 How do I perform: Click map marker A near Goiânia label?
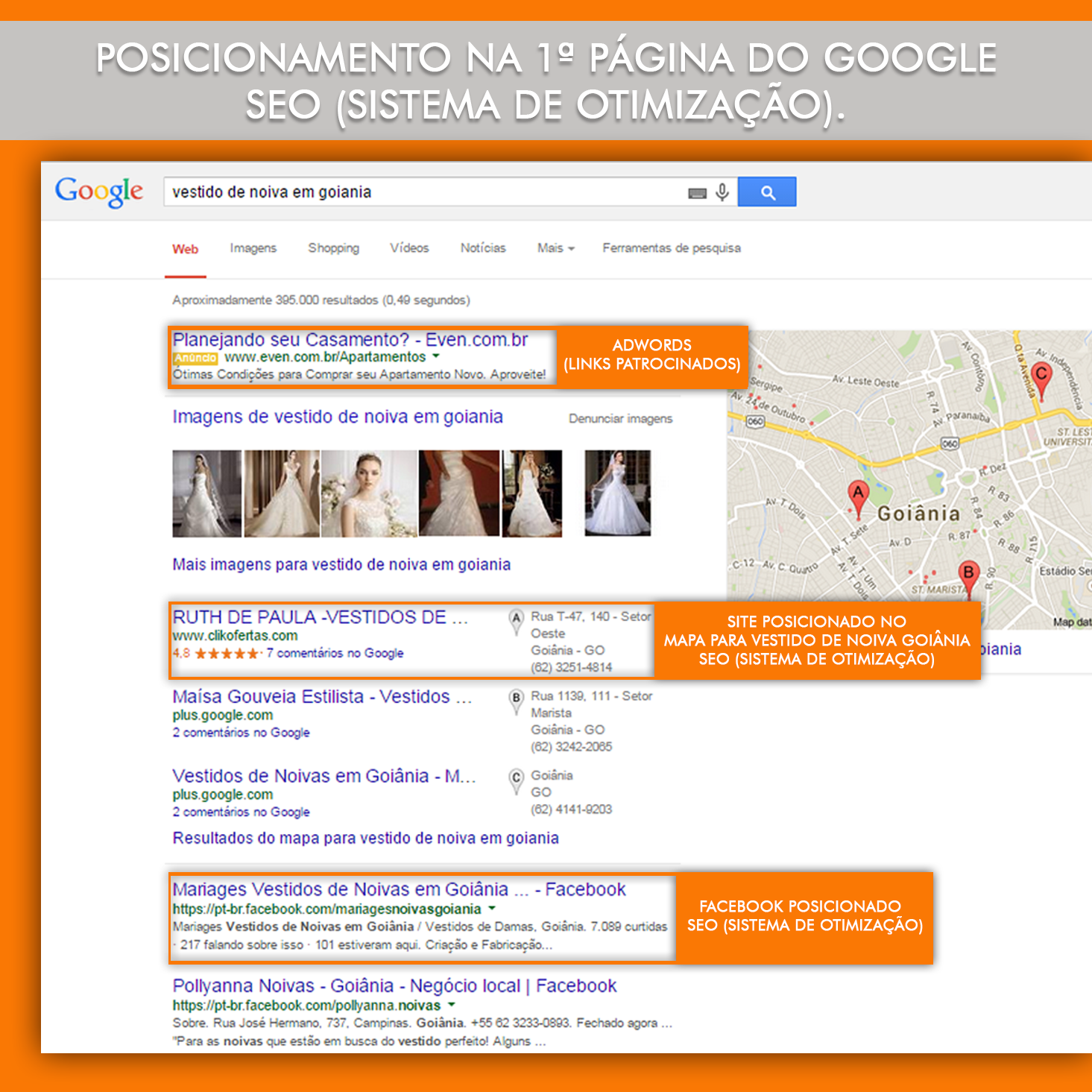click(x=859, y=499)
